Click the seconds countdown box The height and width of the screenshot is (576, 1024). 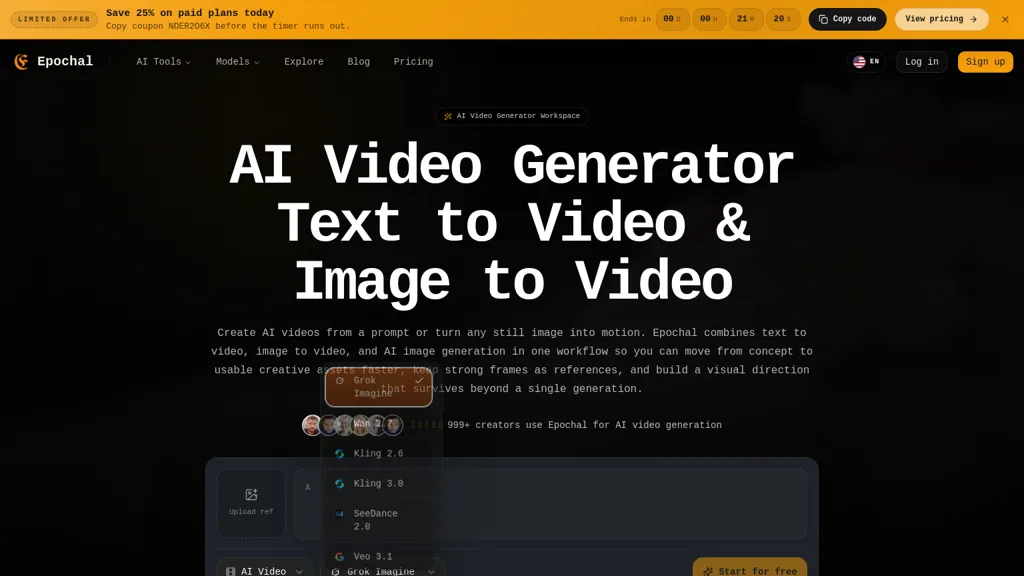click(782, 19)
